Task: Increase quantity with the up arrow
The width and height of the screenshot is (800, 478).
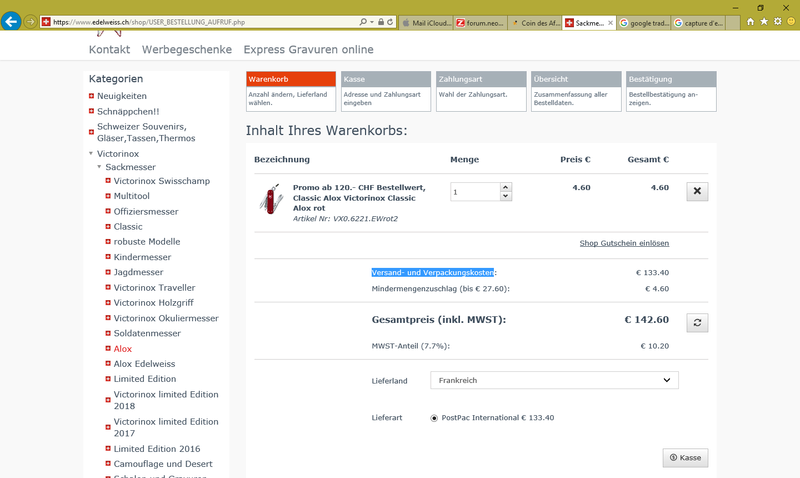Action: coord(506,187)
